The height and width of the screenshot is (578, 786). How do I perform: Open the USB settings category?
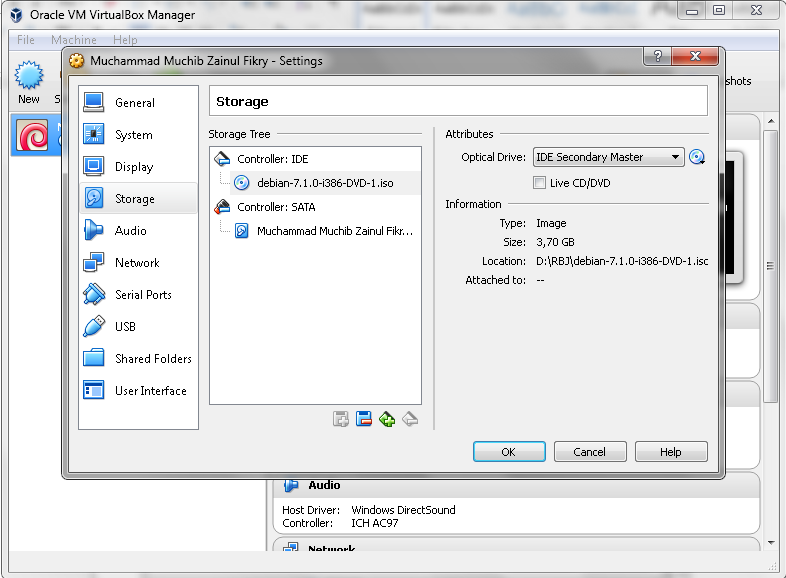pos(138,327)
